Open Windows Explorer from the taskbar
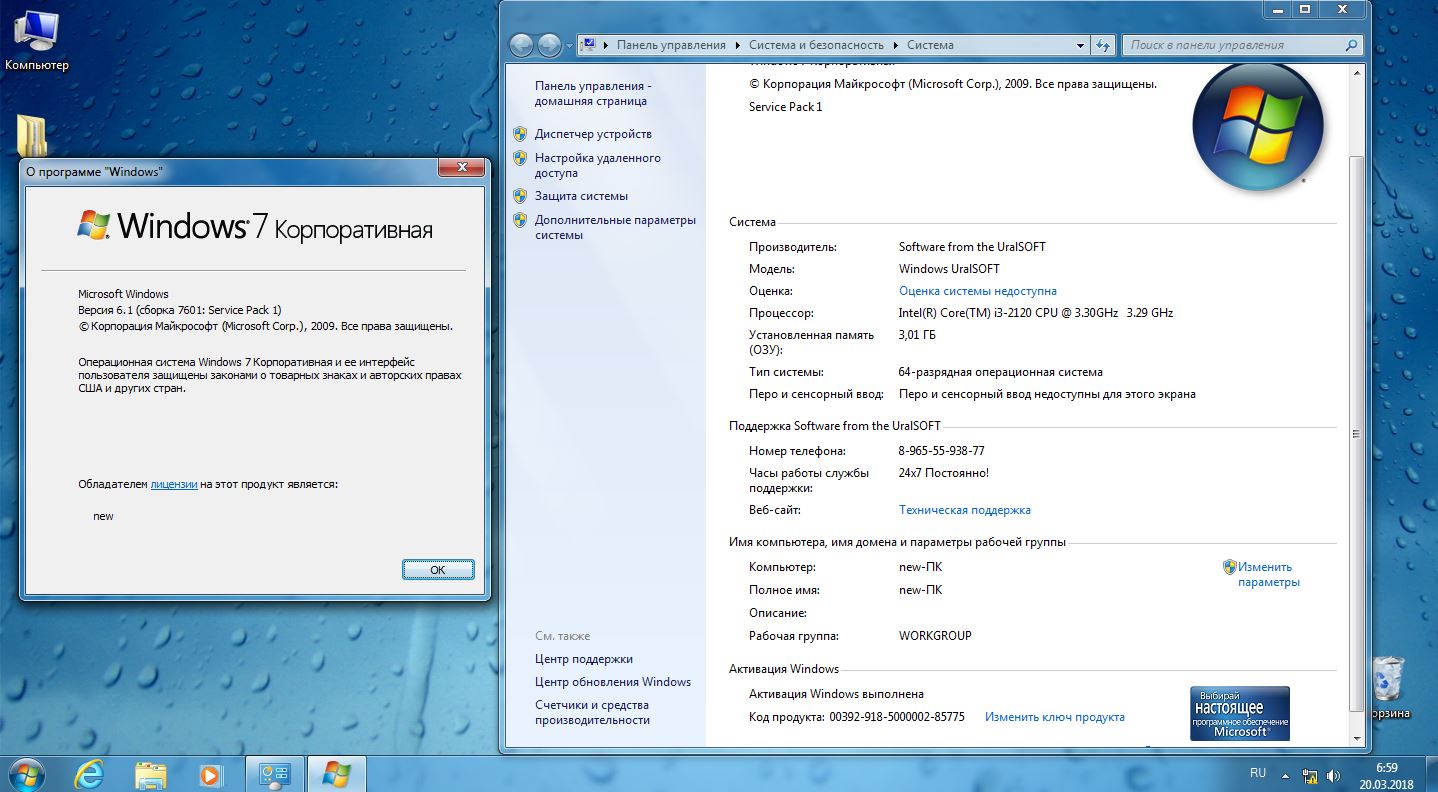Viewport: 1438px width, 792px height. (x=151, y=774)
